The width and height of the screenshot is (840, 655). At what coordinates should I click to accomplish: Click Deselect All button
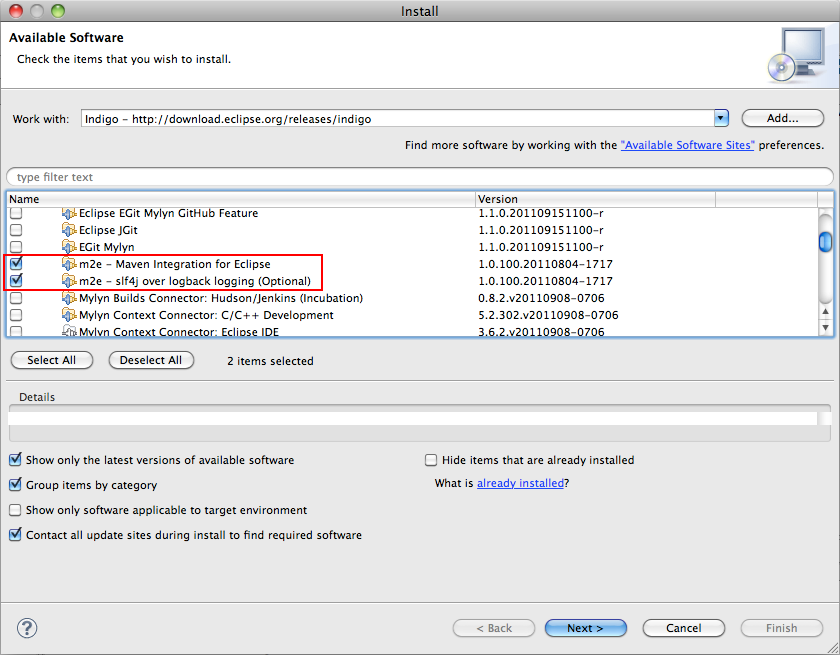click(x=151, y=360)
